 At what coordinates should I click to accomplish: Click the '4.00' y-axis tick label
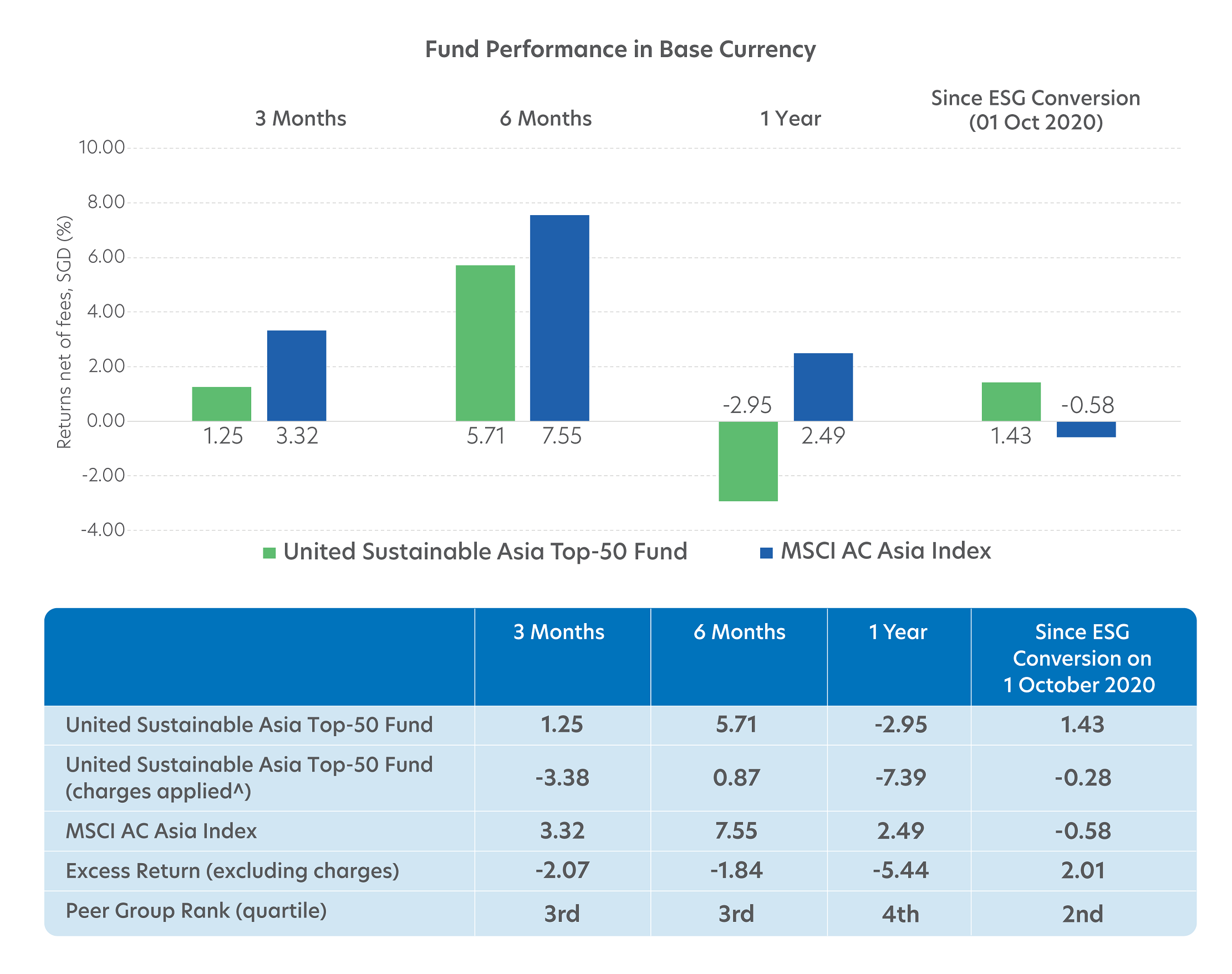105,312
